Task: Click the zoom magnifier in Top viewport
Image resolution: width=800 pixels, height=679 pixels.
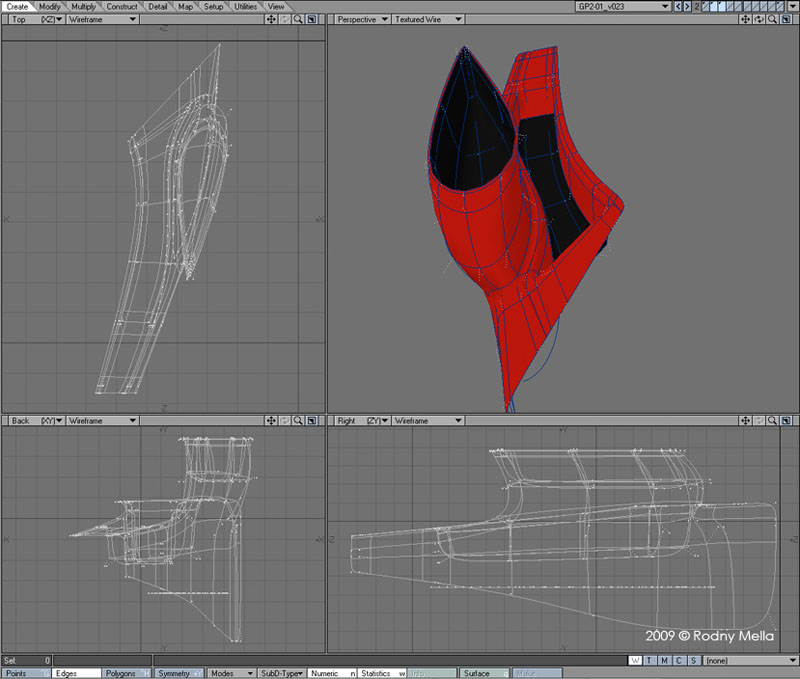Action: [x=298, y=19]
